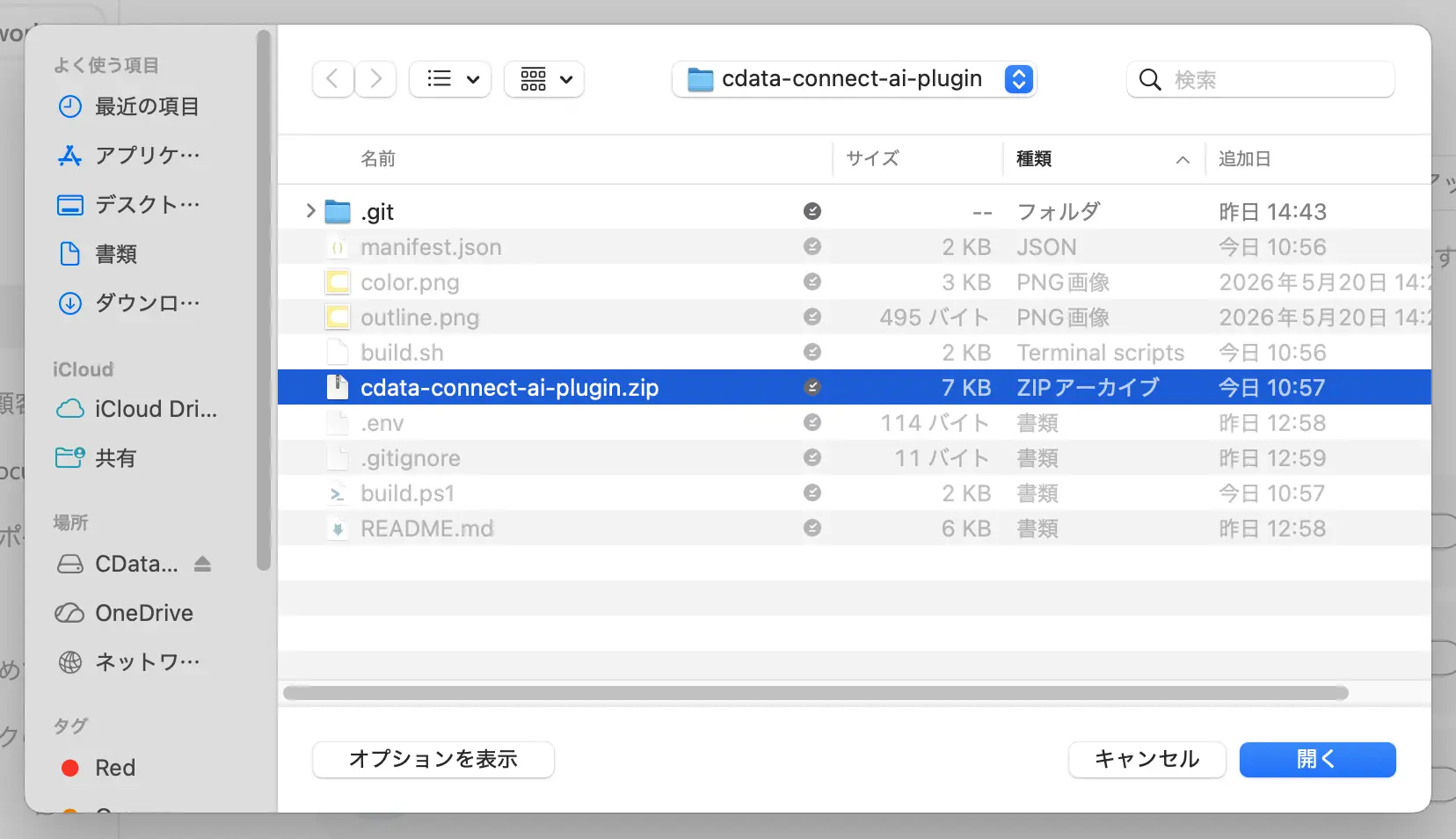Click the CData disk drive icon
1456x839 pixels.
pyautogui.click(x=69, y=564)
